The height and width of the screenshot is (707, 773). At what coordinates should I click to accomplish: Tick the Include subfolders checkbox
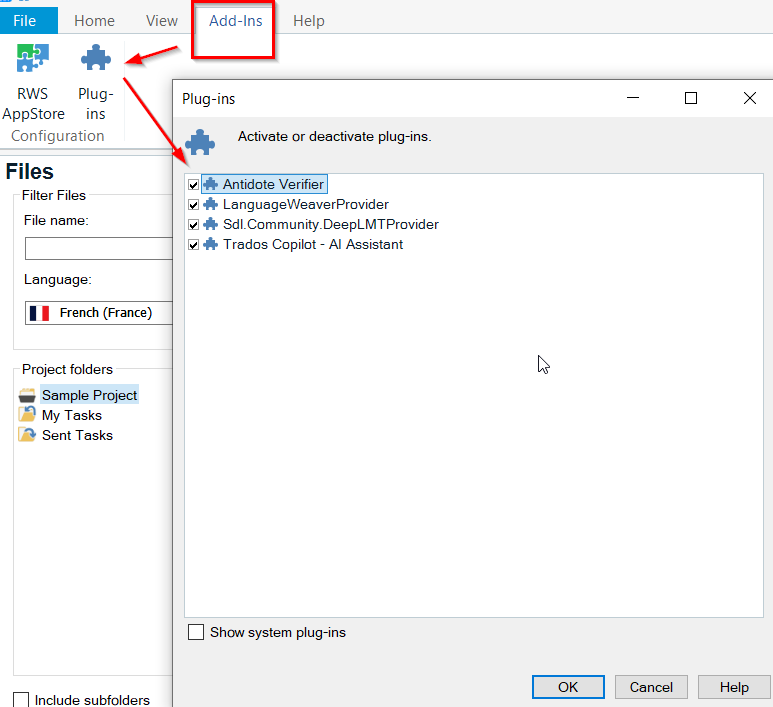click(21, 700)
